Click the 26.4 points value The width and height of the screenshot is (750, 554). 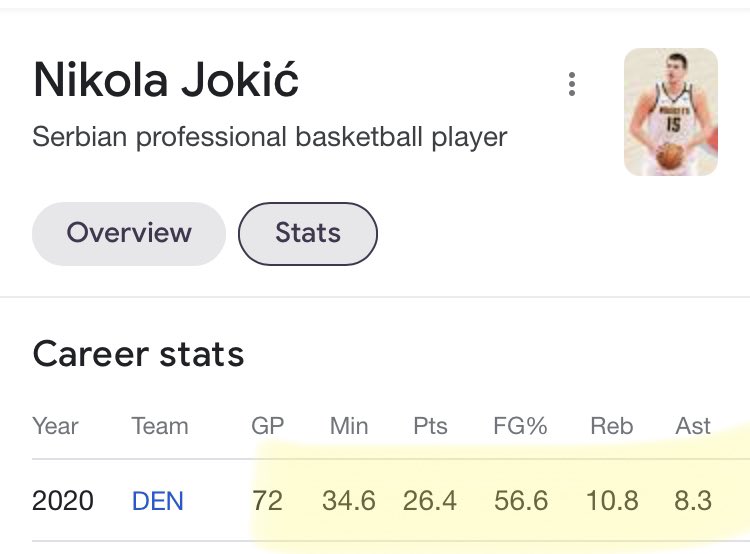pyautogui.click(x=430, y=501)
